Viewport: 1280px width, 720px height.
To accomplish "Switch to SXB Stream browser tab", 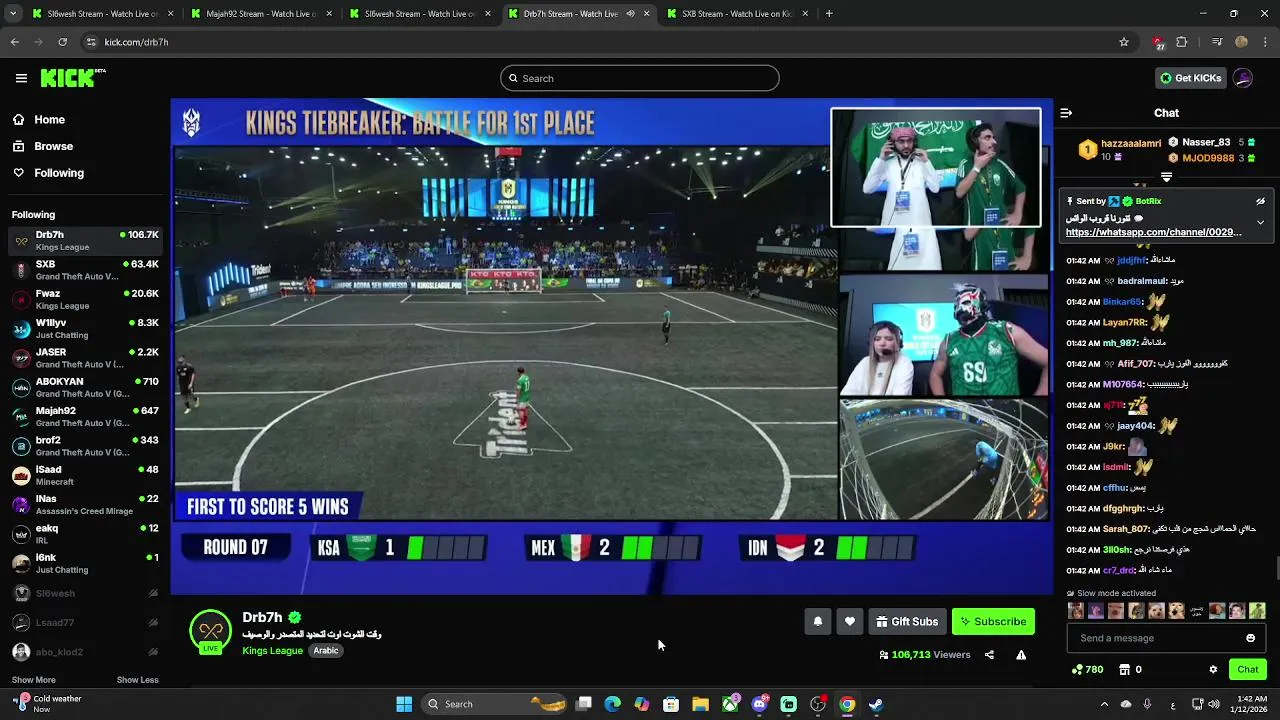I will point(738,14).
